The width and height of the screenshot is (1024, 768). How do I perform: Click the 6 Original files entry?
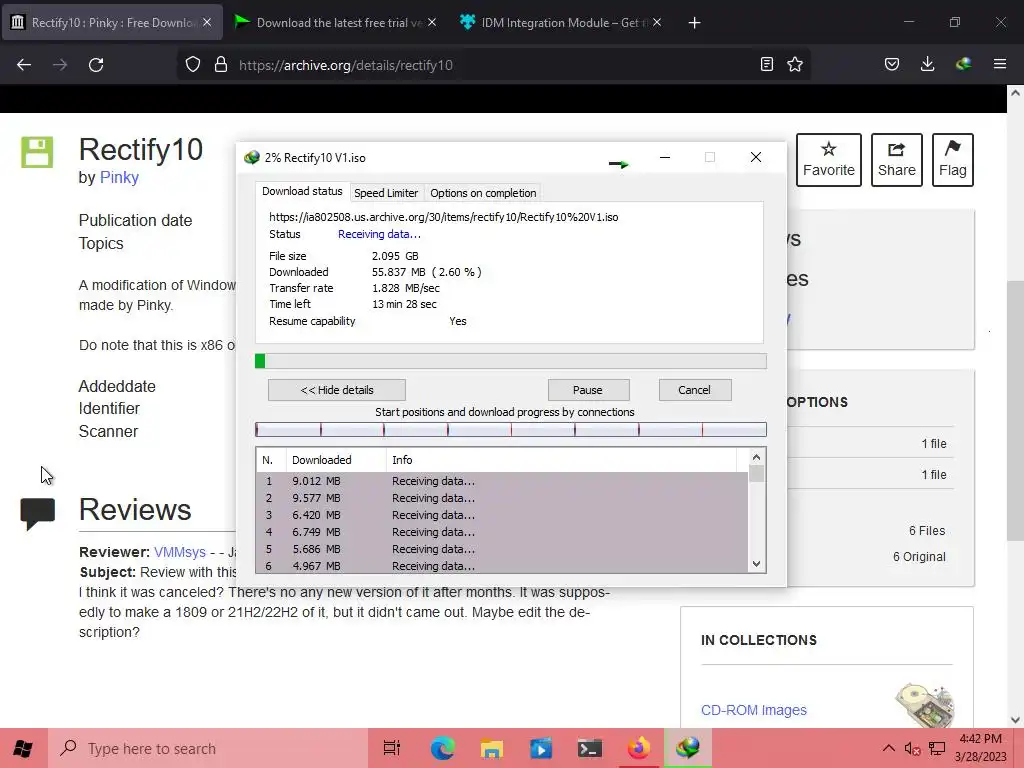[919, 556]
